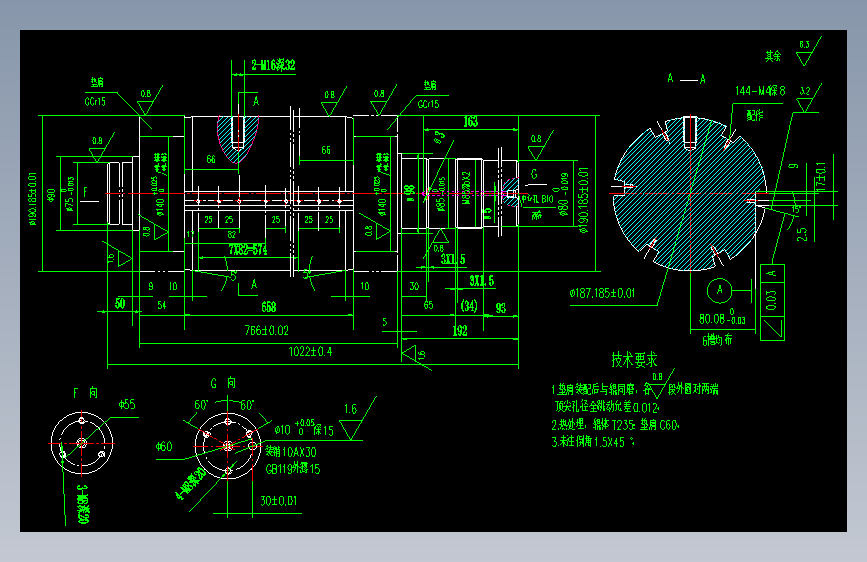Image resolution: width=867 pixels, height=562 pixels.
Task: Click the 'G 向' view label
Action: (223, 383)
